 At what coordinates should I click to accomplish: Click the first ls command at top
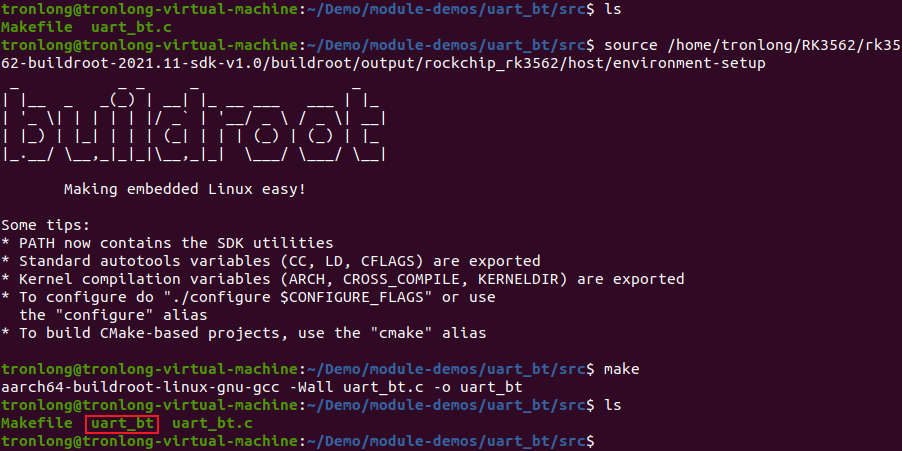[612, 9]
